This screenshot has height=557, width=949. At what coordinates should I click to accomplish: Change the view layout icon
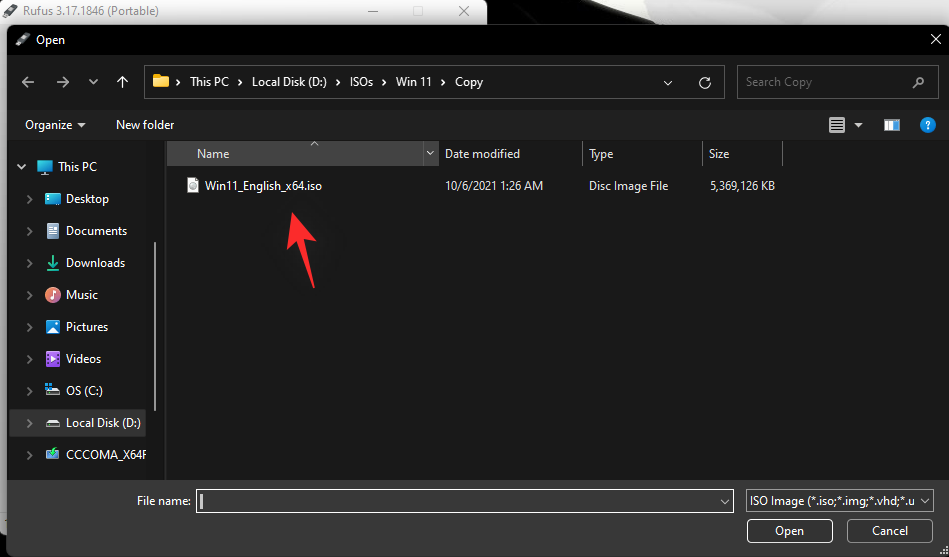(x=836, y=125)
